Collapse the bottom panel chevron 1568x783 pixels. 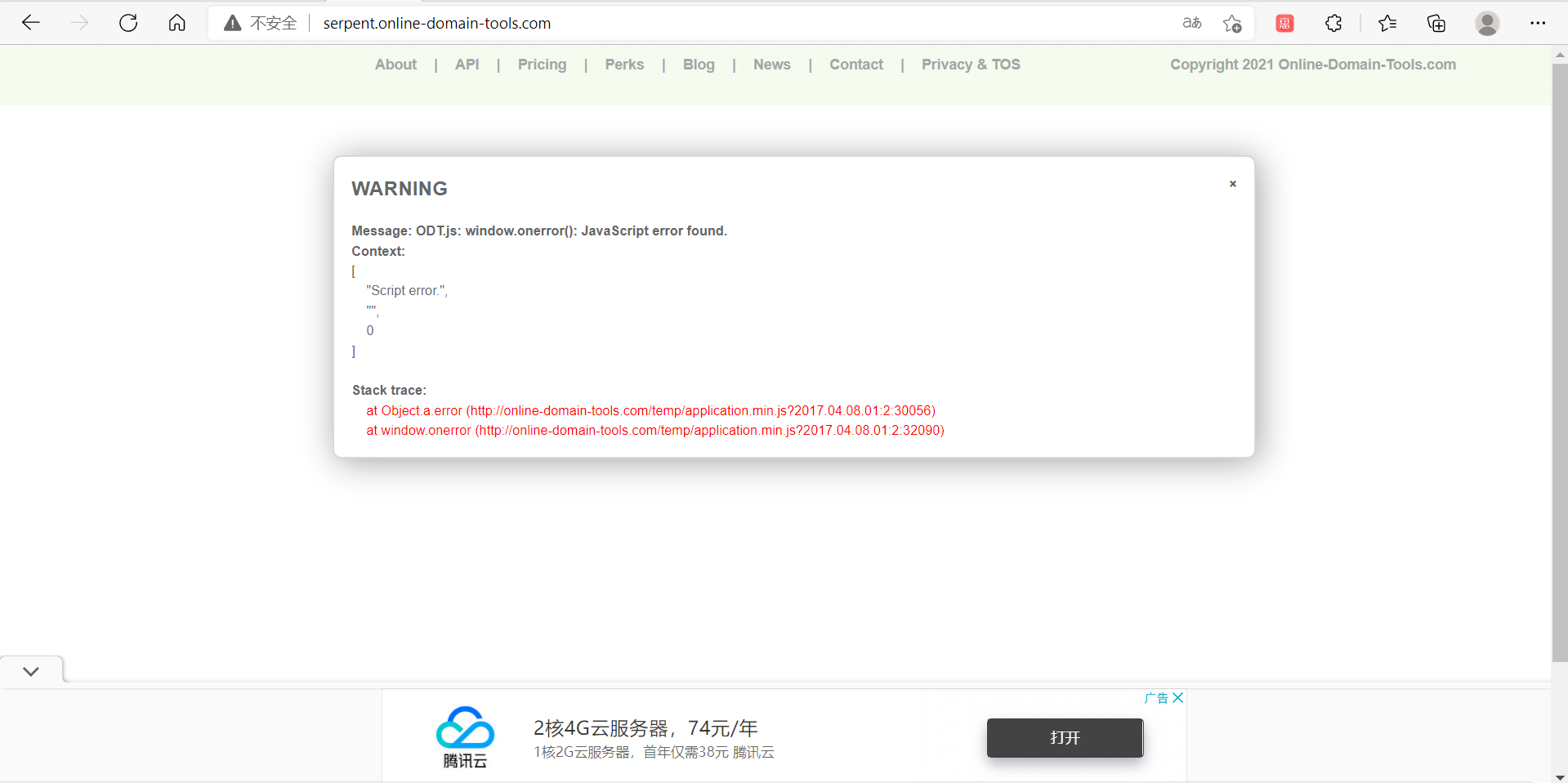tap(31, 671)
